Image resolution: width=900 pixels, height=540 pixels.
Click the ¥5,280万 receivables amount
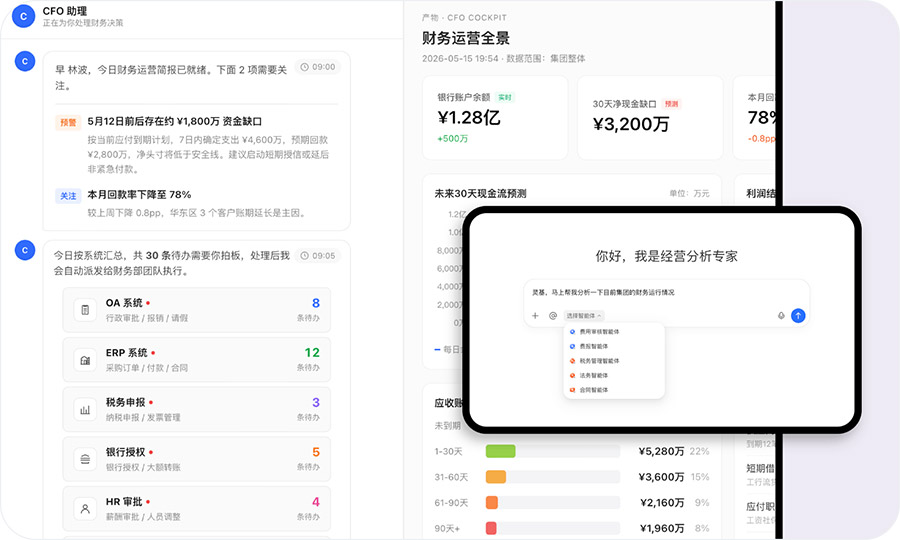[x=661, y=452]
